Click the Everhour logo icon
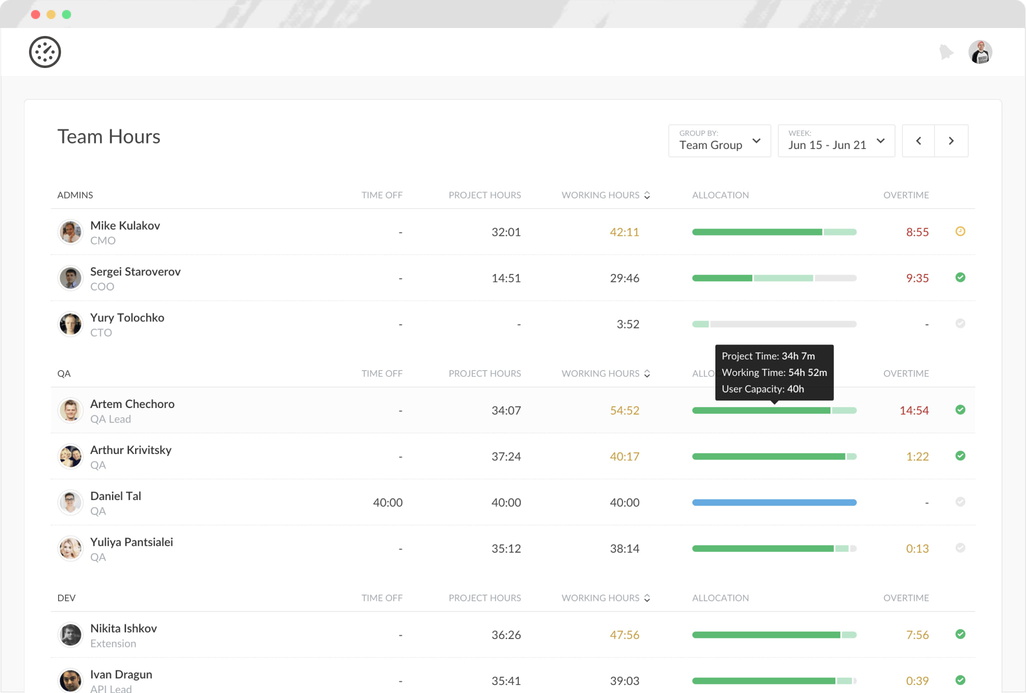 click(x=44, y=51)
